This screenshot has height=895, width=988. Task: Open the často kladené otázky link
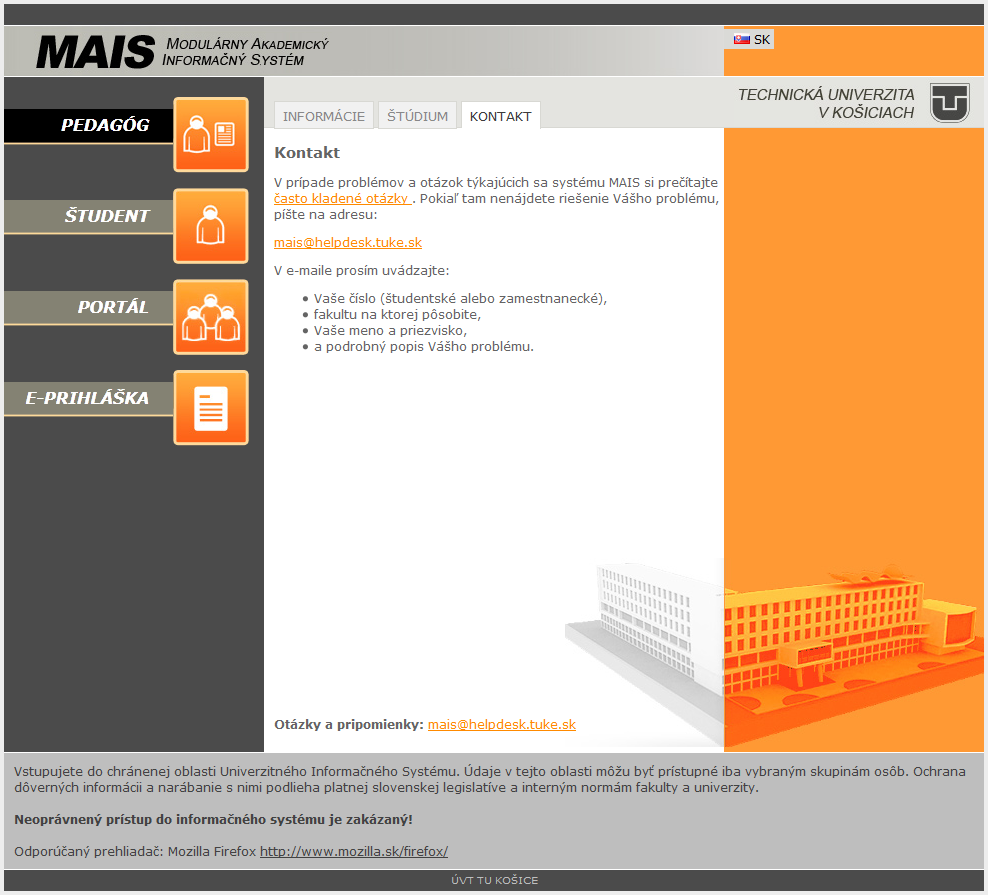(x=341, y=198)
